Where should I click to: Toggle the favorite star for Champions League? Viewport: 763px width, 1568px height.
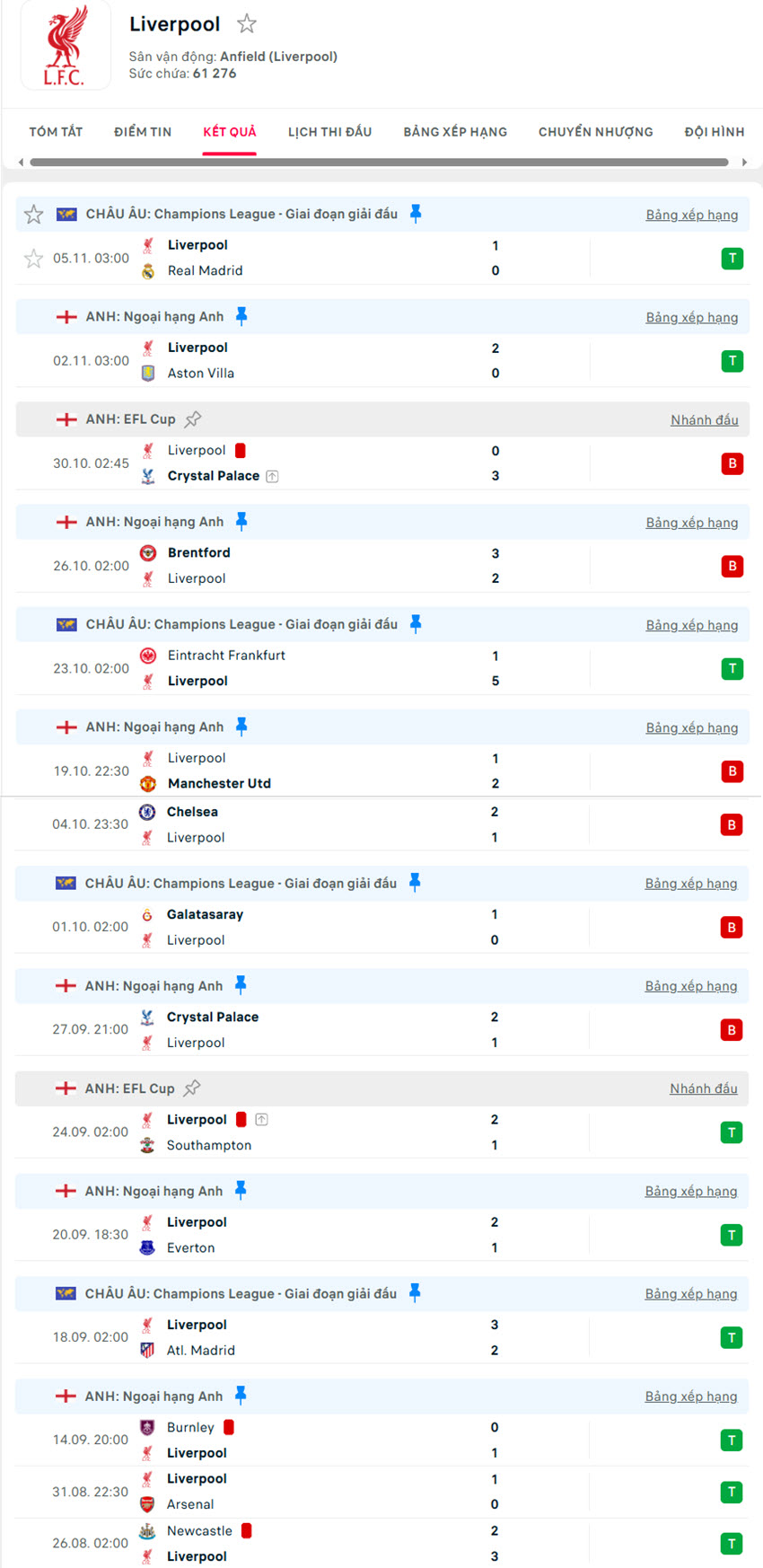(33, 215)
